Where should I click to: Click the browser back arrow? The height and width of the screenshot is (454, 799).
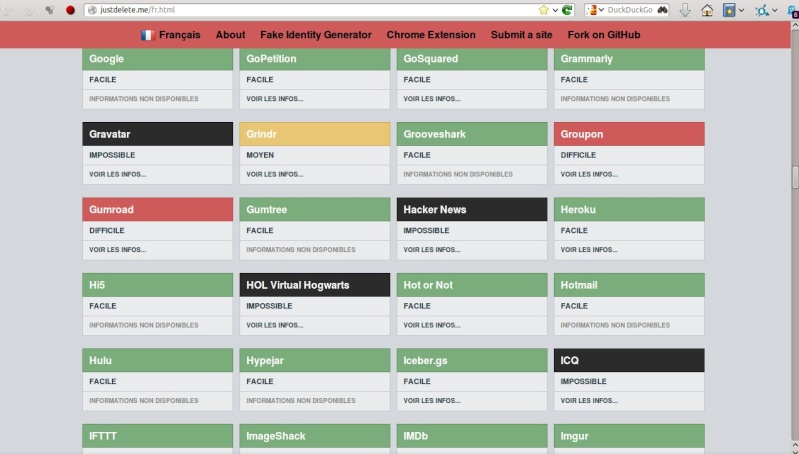coord(9,10)
